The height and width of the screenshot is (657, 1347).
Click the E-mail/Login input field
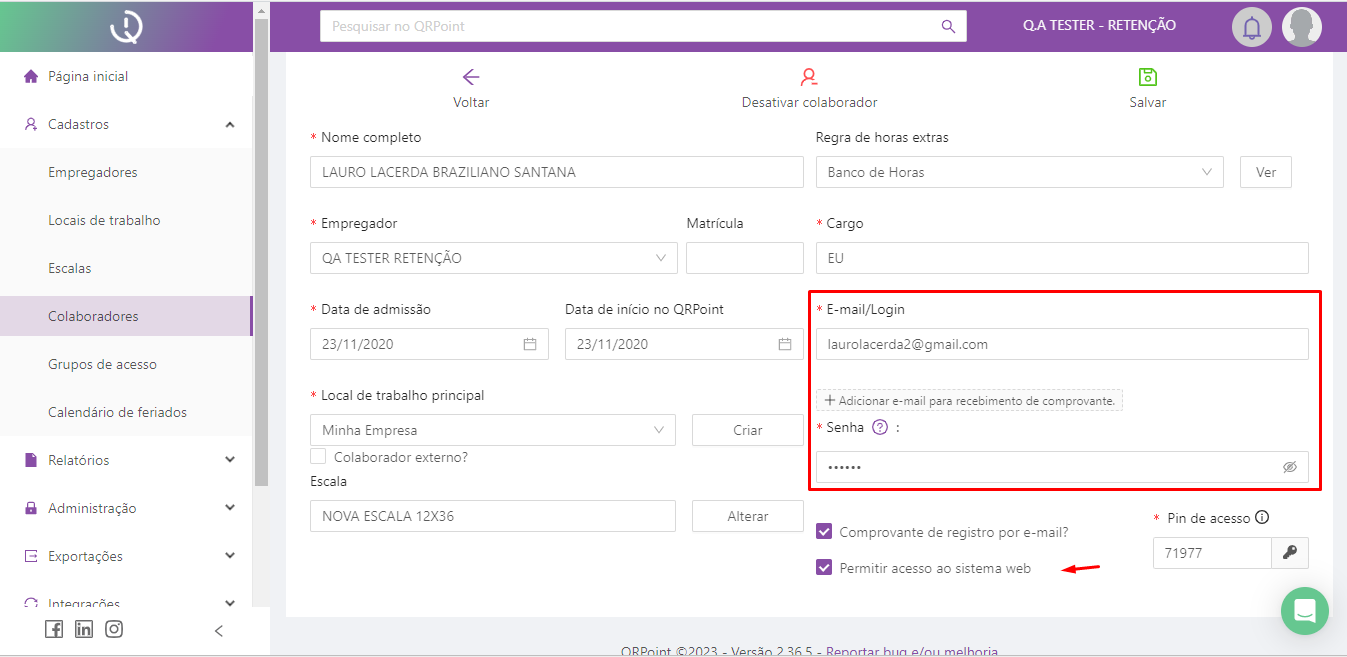pos(1061,344)
